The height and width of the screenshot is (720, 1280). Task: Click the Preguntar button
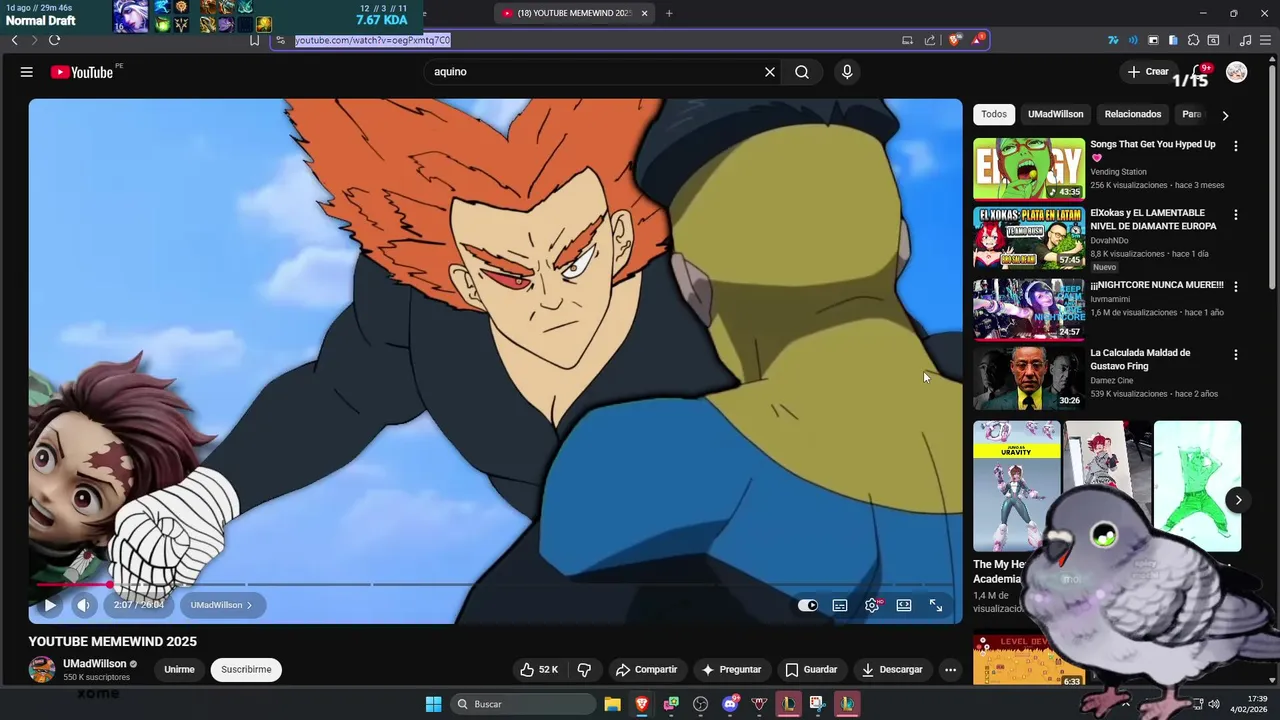click(731, 670)
